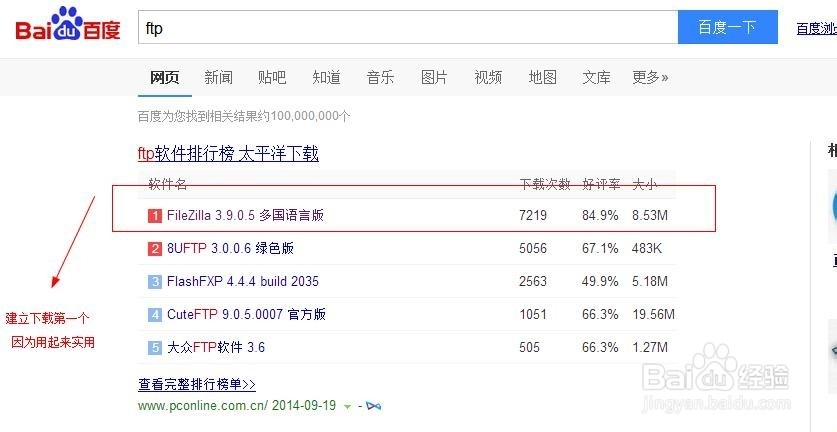Click download count 1051
837x432 pixels.
point(533,315)
